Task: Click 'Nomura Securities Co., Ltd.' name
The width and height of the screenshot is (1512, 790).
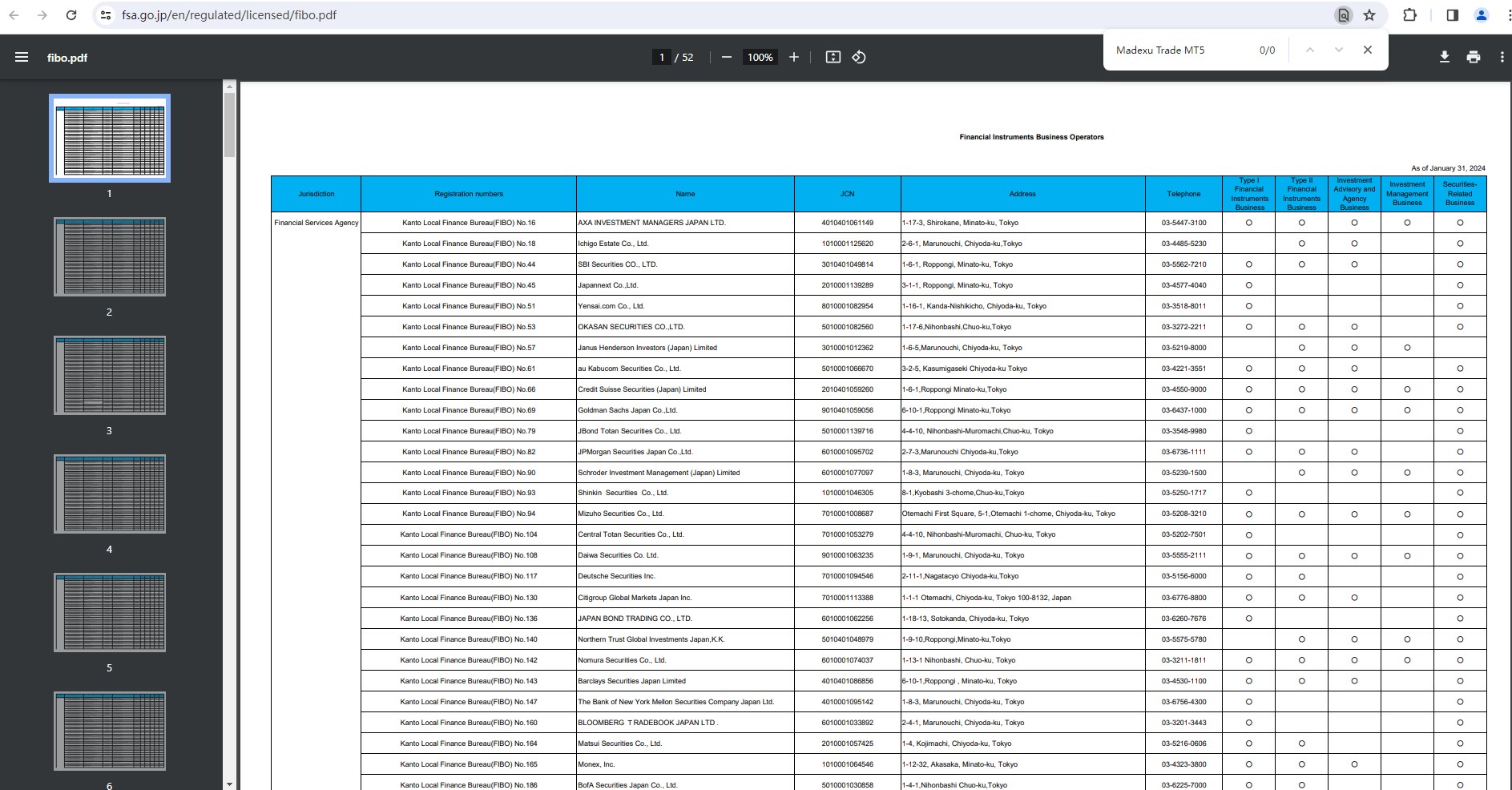Action: click(622, 660)
